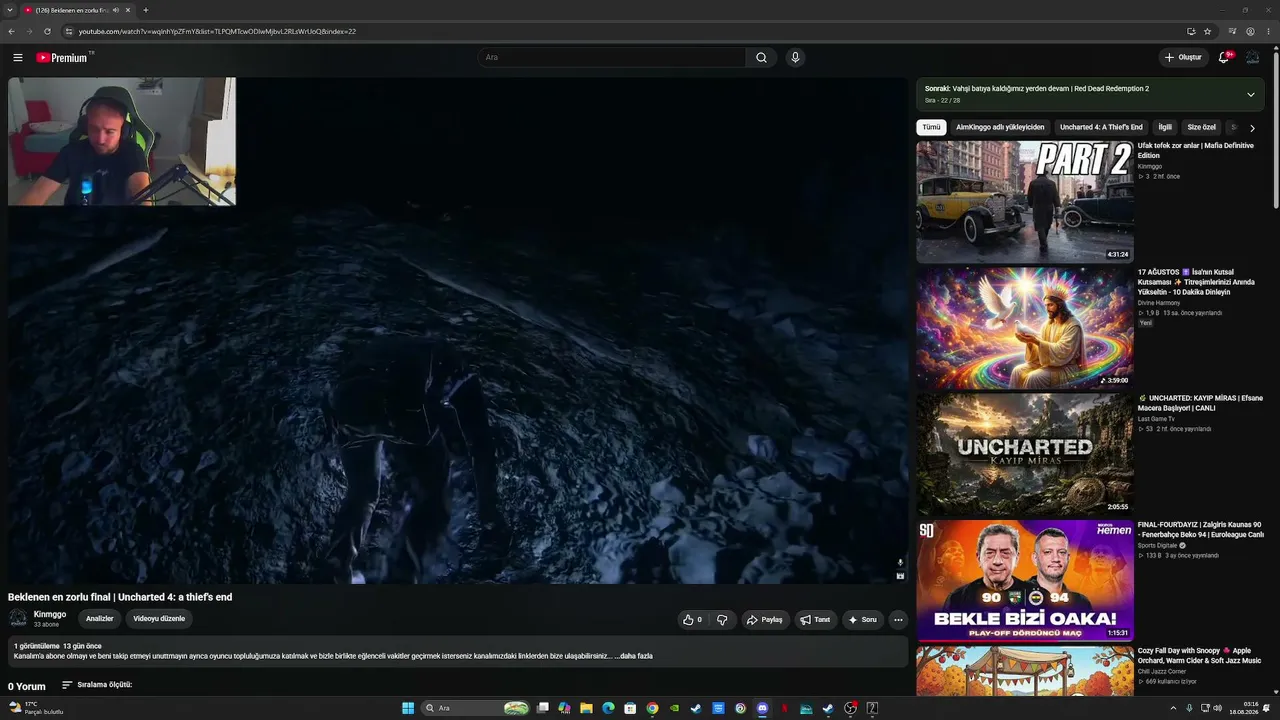Open the Chrome profile icon
Image resolution: width=1280 pixels, height=720 pixels.
tap(1250, 31)
